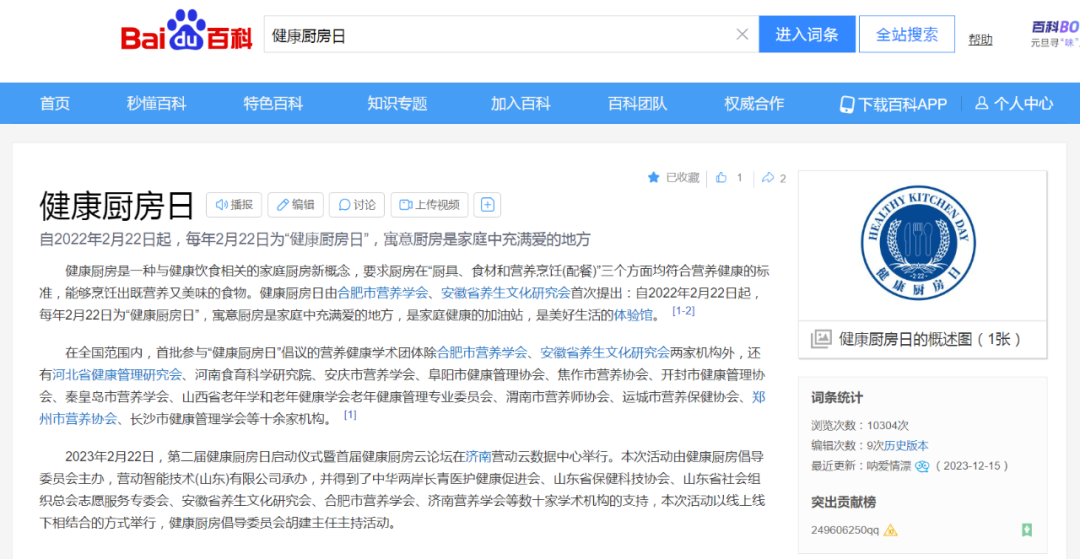
Task: Open 个人中心 user menu
Action: tap(1015, 103)
